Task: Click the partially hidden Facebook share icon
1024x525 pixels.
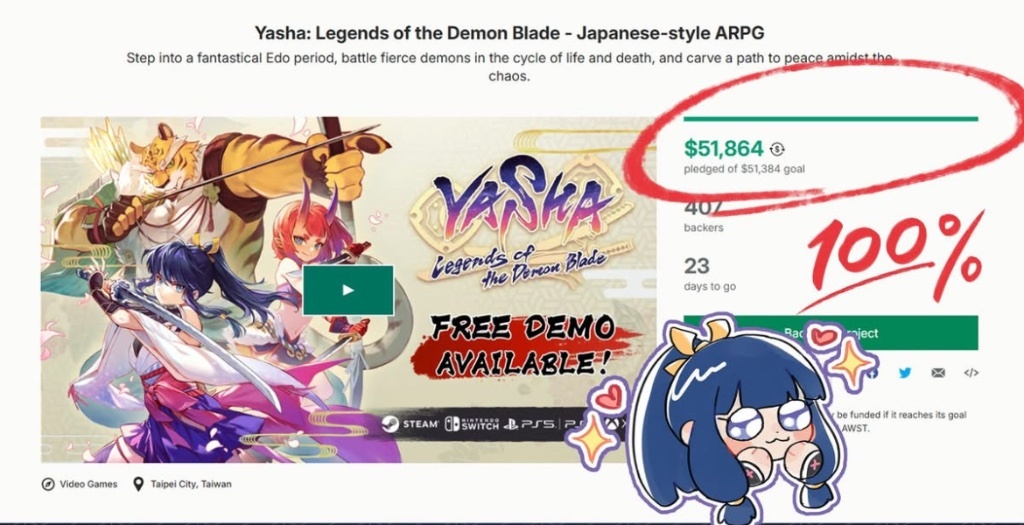Action: [x=873, y=373]
